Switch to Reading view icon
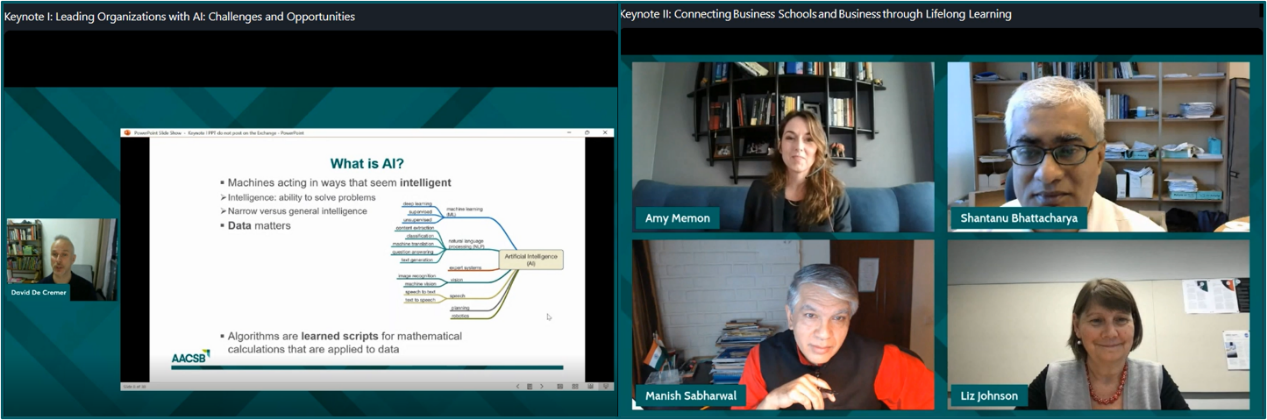 point(591,386)
